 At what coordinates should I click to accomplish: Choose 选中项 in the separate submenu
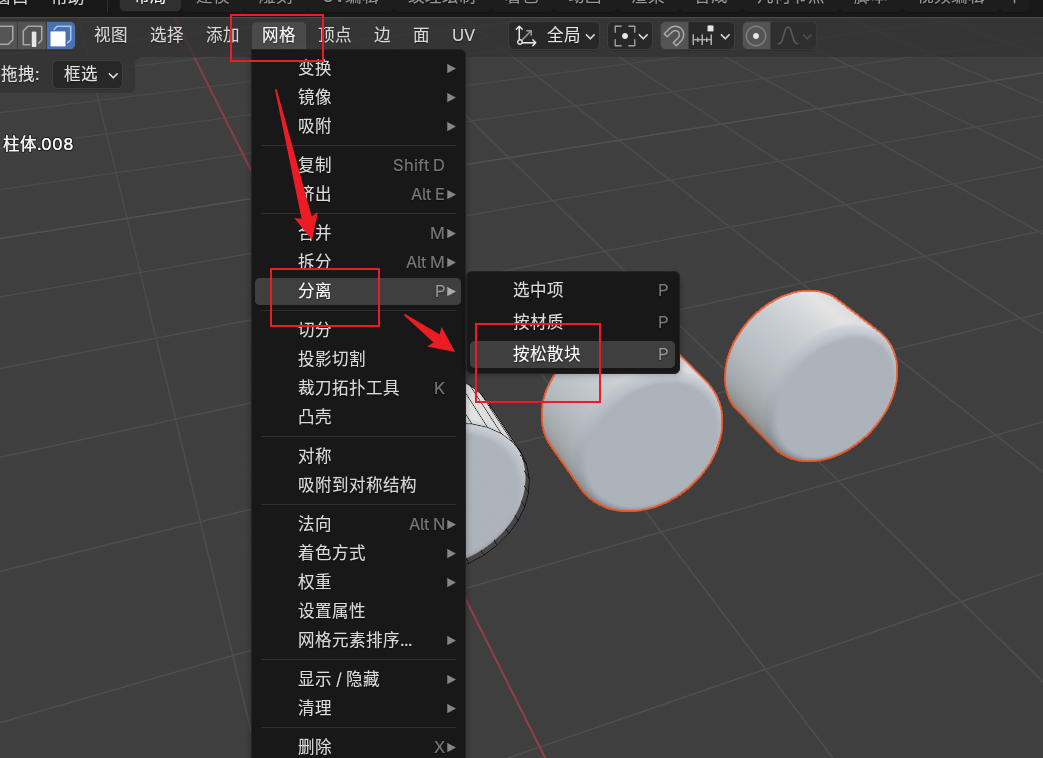point(538,290)
